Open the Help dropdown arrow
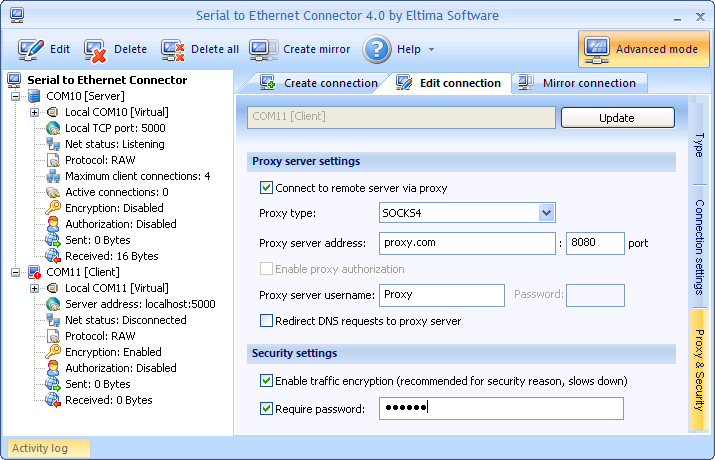715x460 pixels. point(431,50)
